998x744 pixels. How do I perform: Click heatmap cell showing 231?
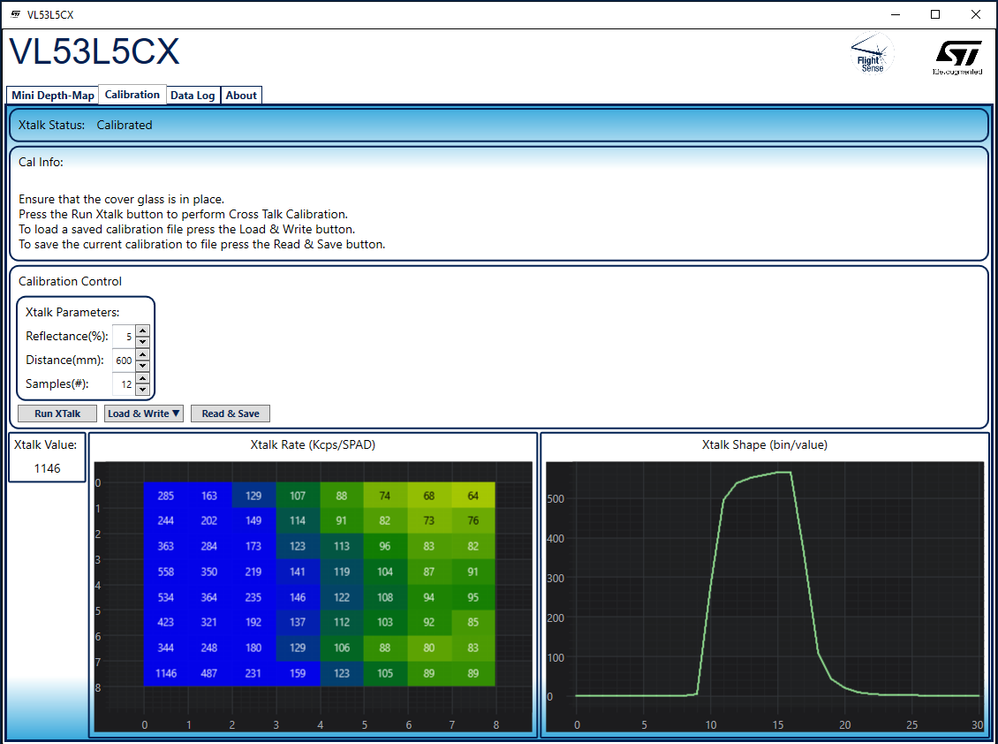(253, 673)
